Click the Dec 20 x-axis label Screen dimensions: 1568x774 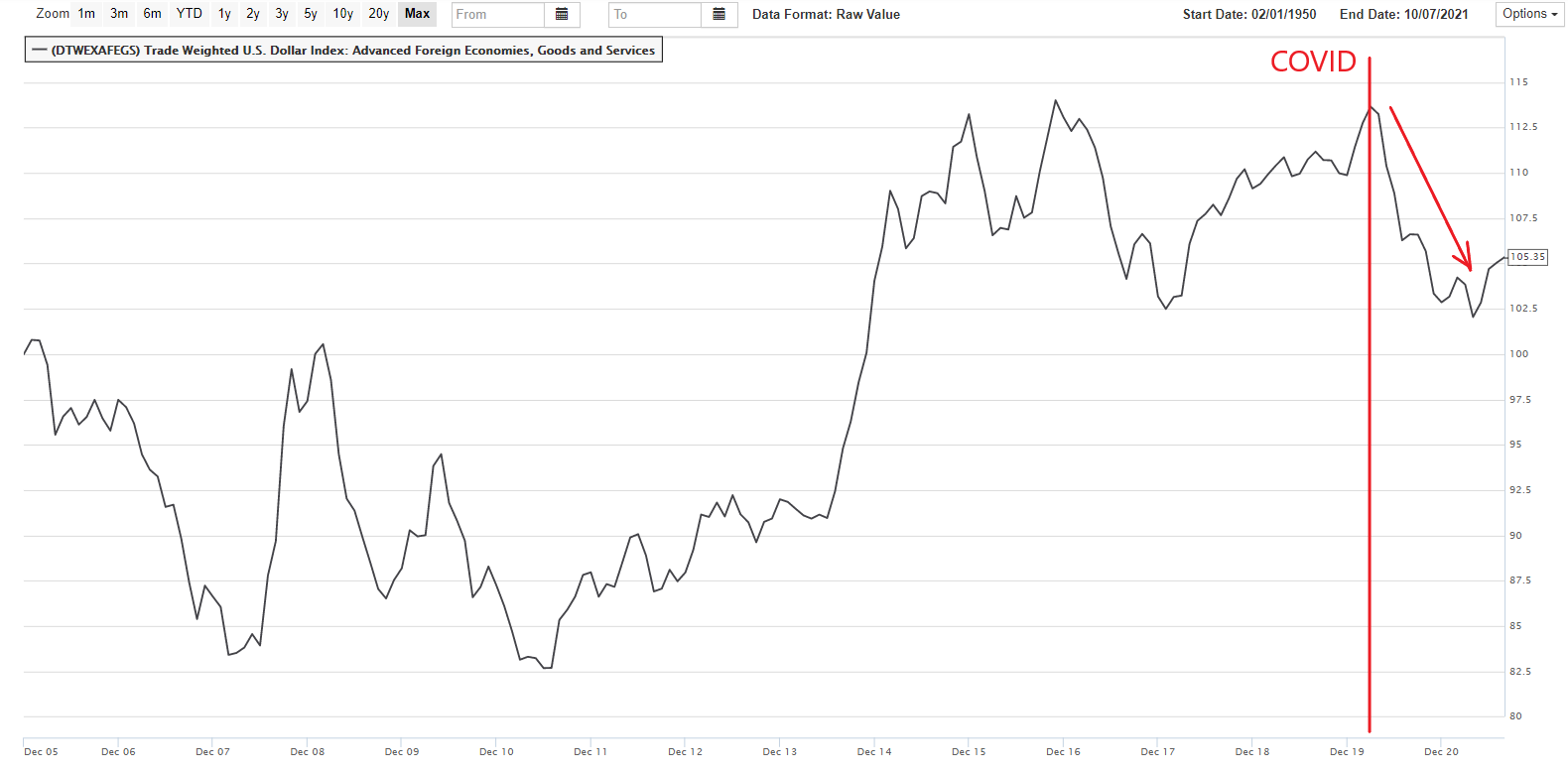pos(1441,752)
